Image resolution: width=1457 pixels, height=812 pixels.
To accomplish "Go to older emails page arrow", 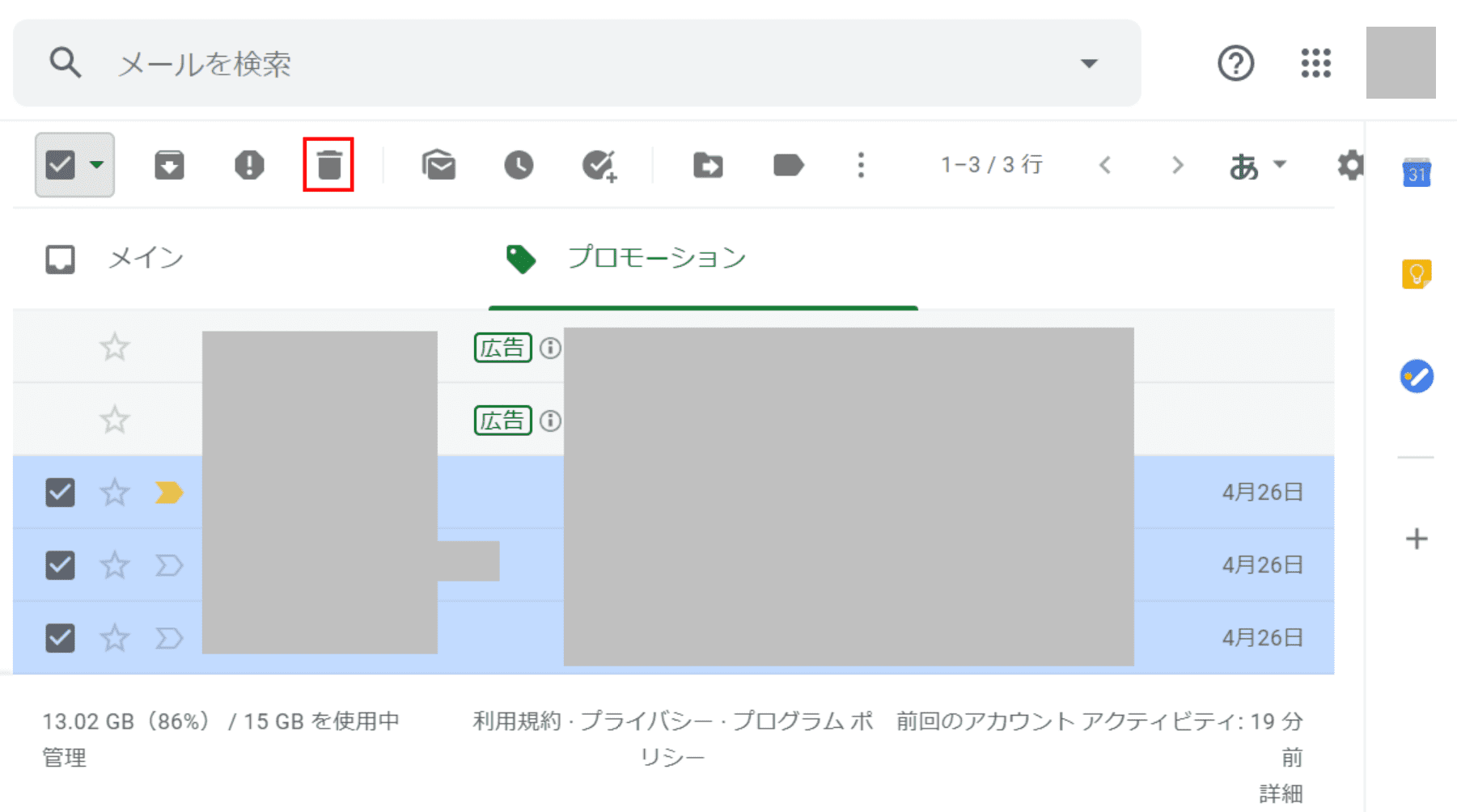I will click(1178, 165).
